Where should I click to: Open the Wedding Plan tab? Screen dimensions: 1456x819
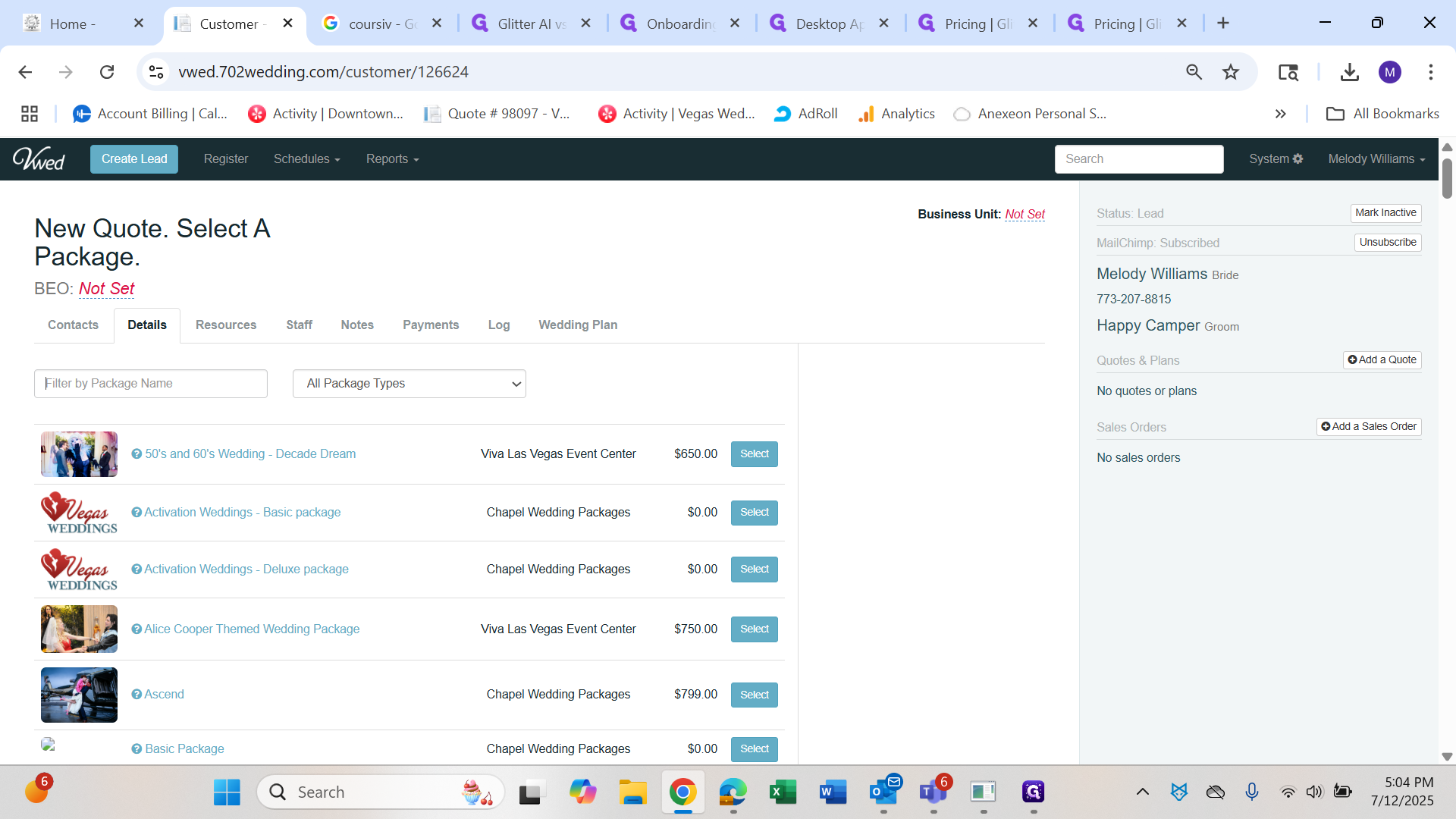577,325
